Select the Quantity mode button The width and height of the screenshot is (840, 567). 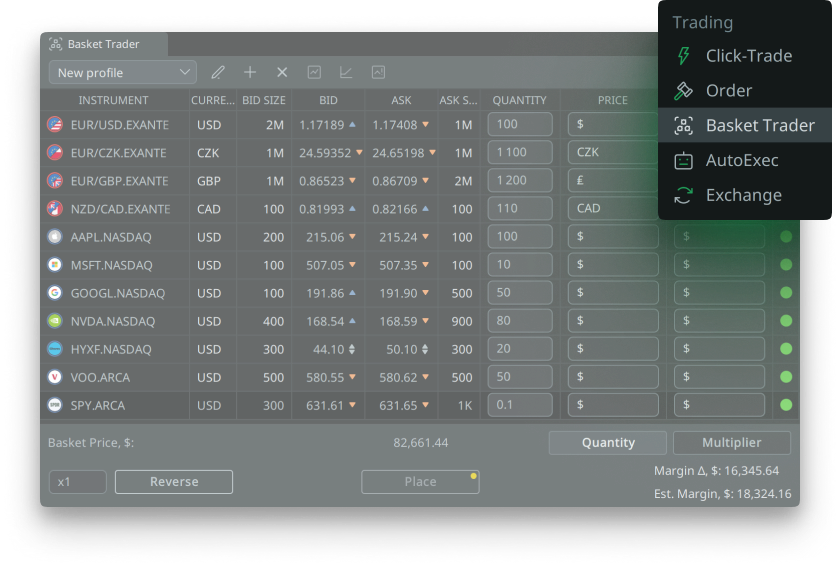[x=608, y=443]
